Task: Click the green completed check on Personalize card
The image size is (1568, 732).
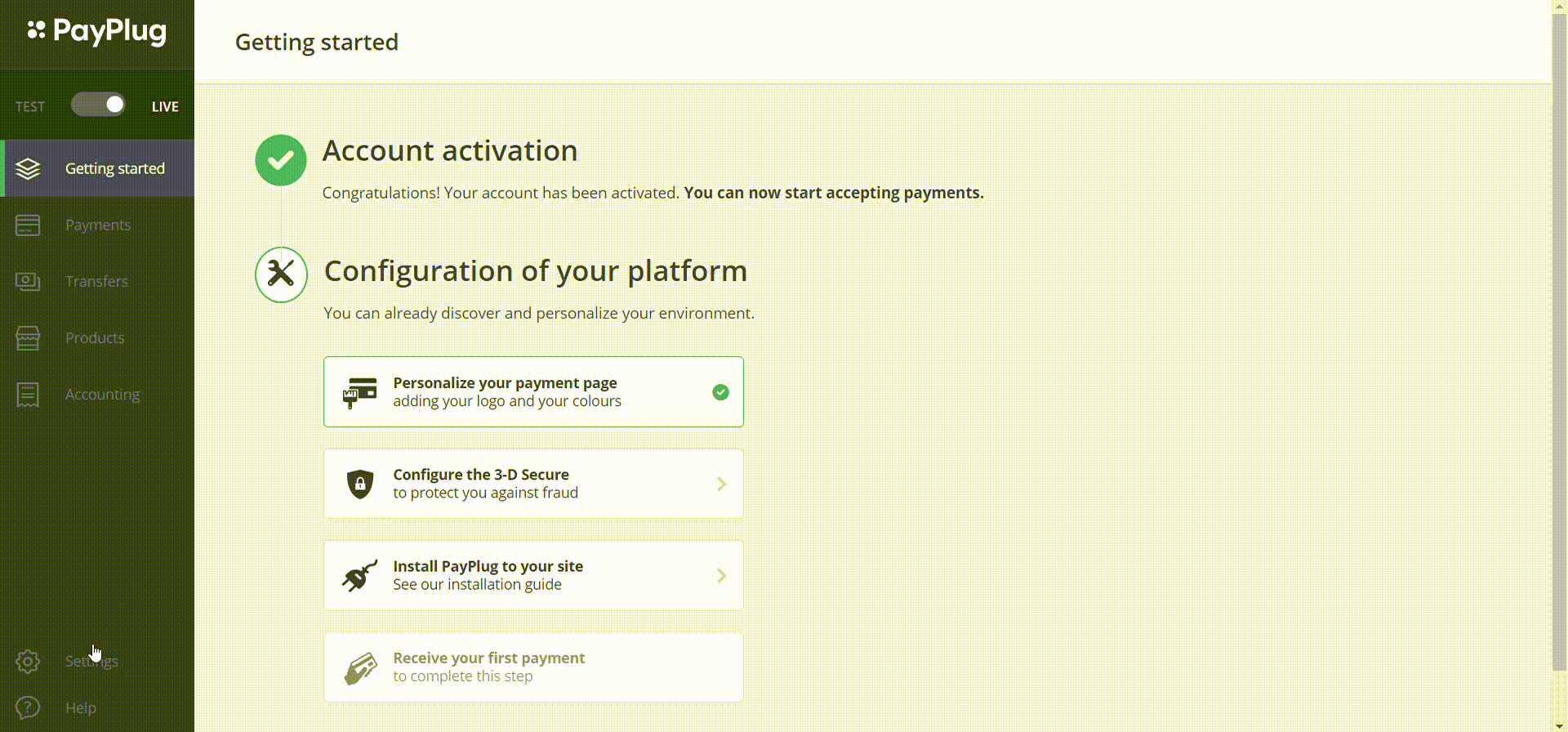Action: click(x=720, y=392)
